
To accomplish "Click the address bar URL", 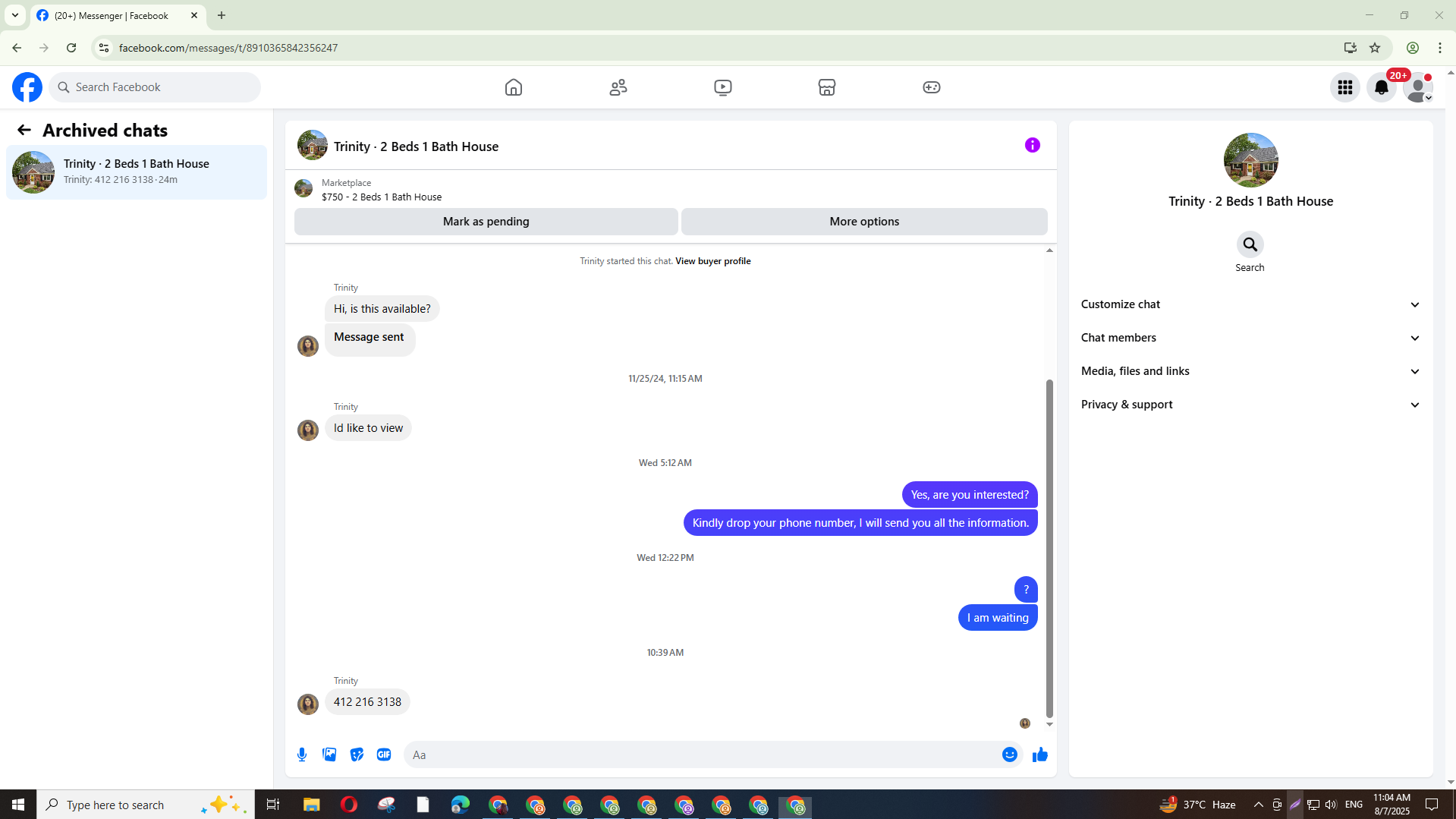I will pyautogui.click(x=228, y=48).
